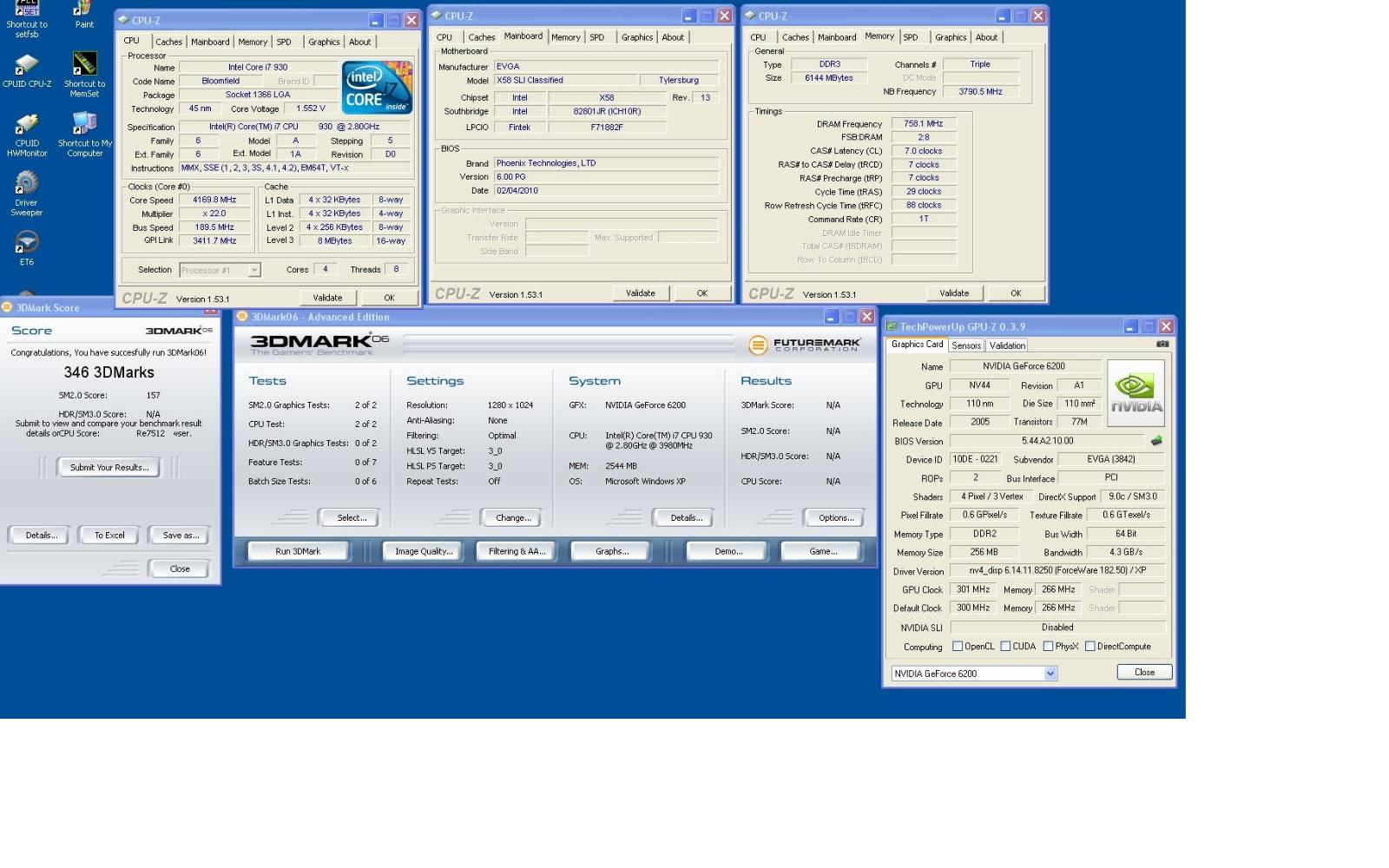This screenshot has height=868, width=1389.
Task: Click the Futuremark Corporation logo
Action: pos(804,345)
